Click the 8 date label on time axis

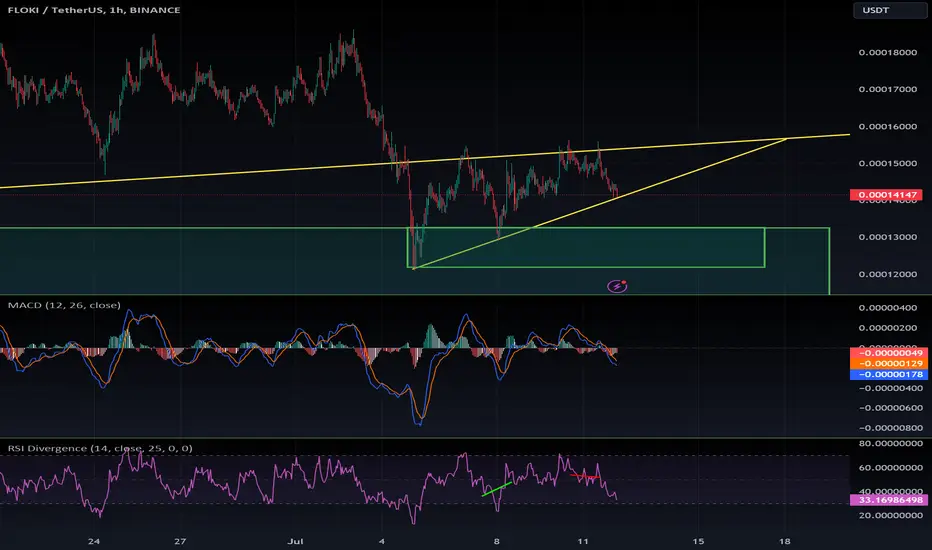496,541
